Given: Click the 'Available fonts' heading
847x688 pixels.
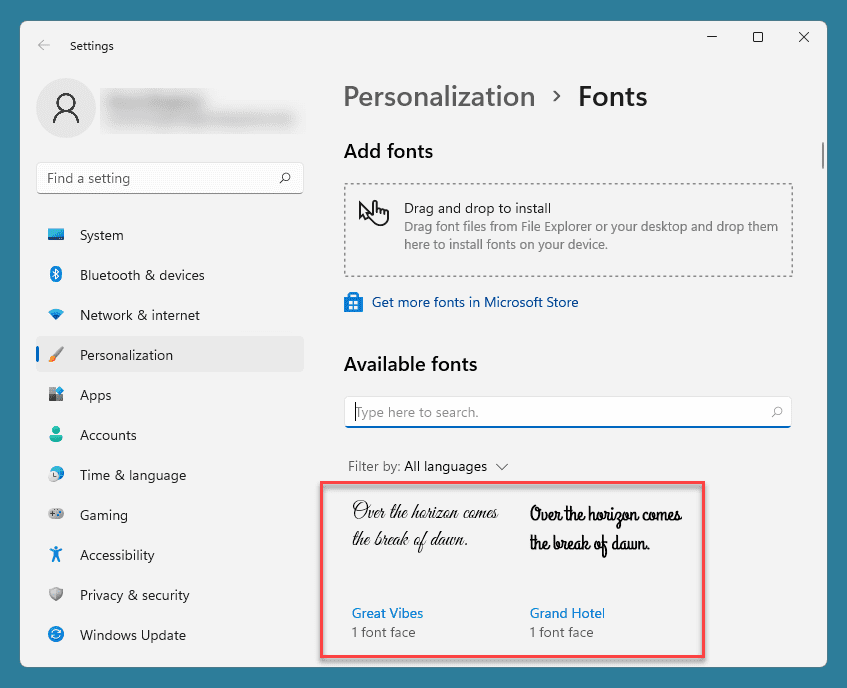Looking at the screenshot, I should pos(411,365).
